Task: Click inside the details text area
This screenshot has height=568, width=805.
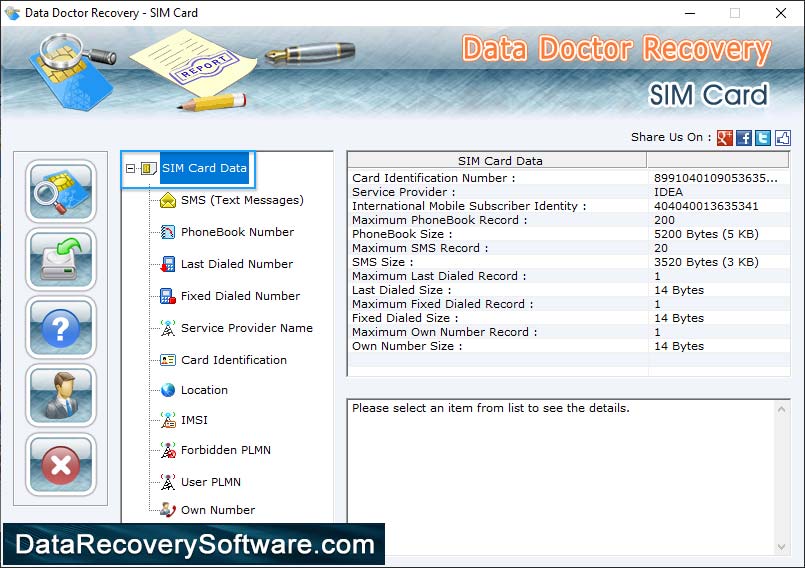Action: 561,478
